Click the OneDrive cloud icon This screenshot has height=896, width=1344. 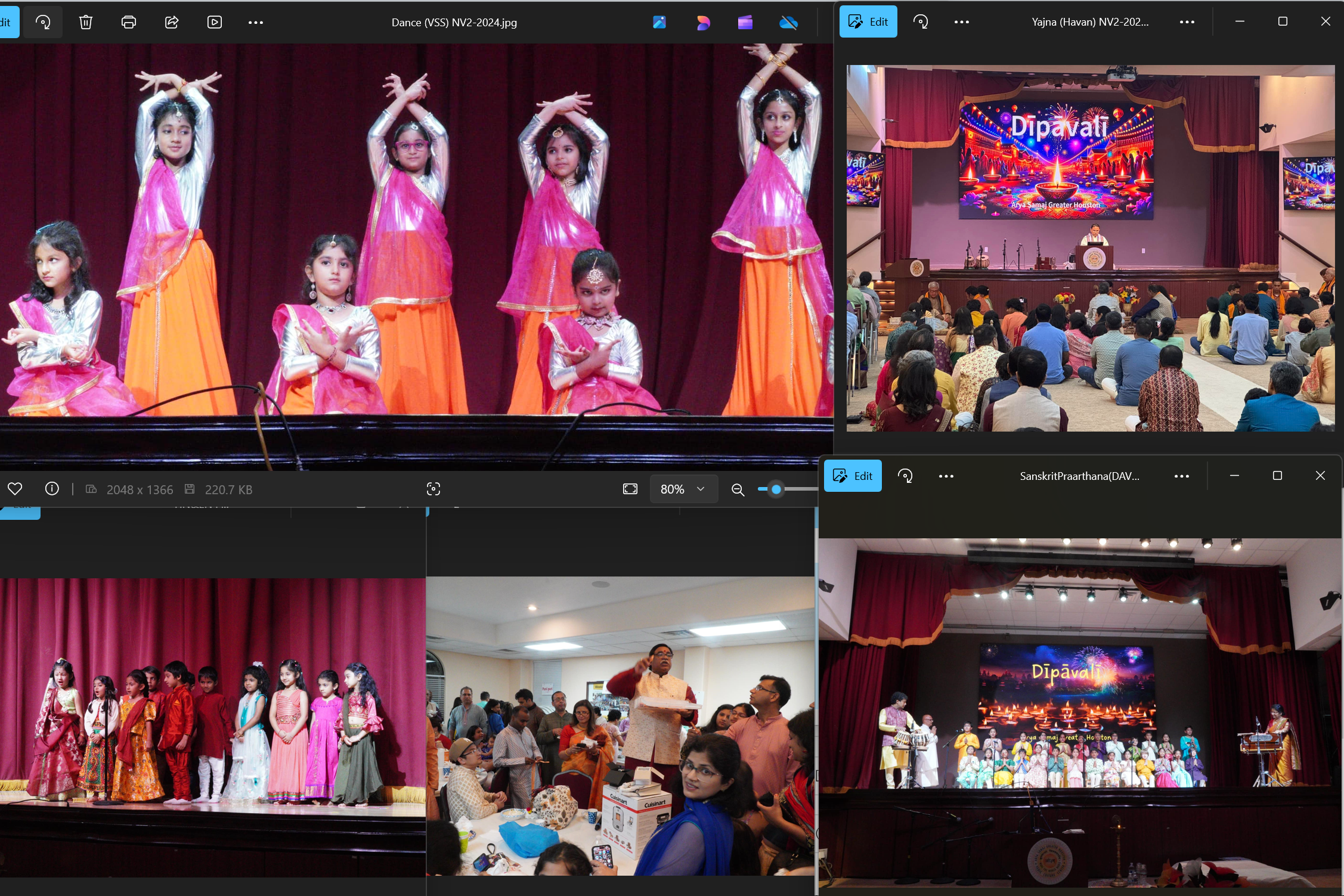pos(788,23)
